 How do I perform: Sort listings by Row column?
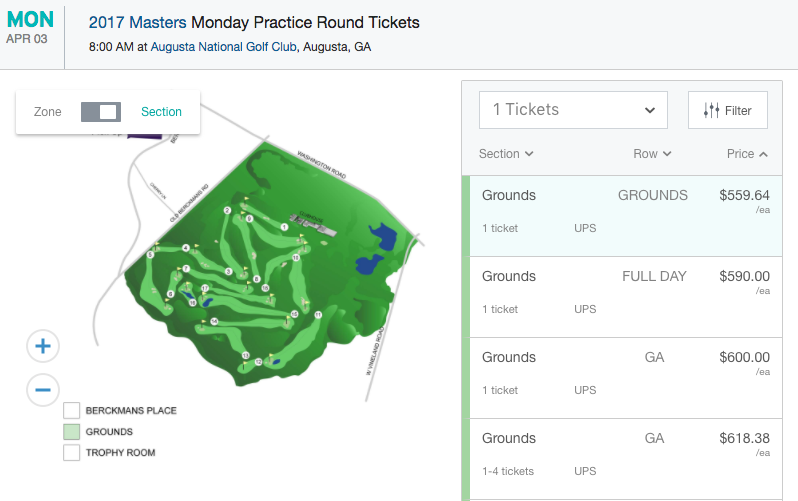(652, 154)
